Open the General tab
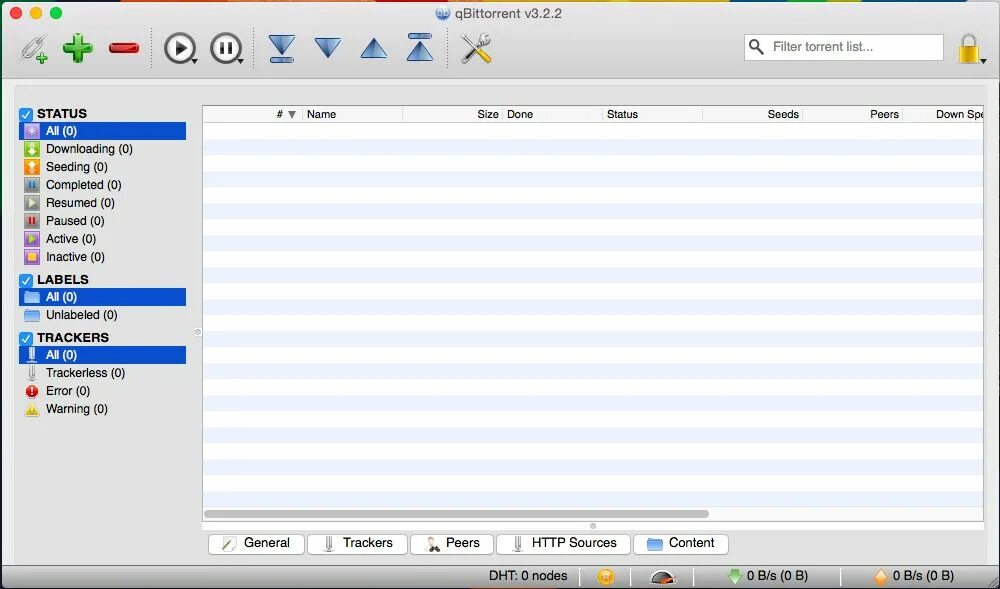 click(x=256, y=544)
